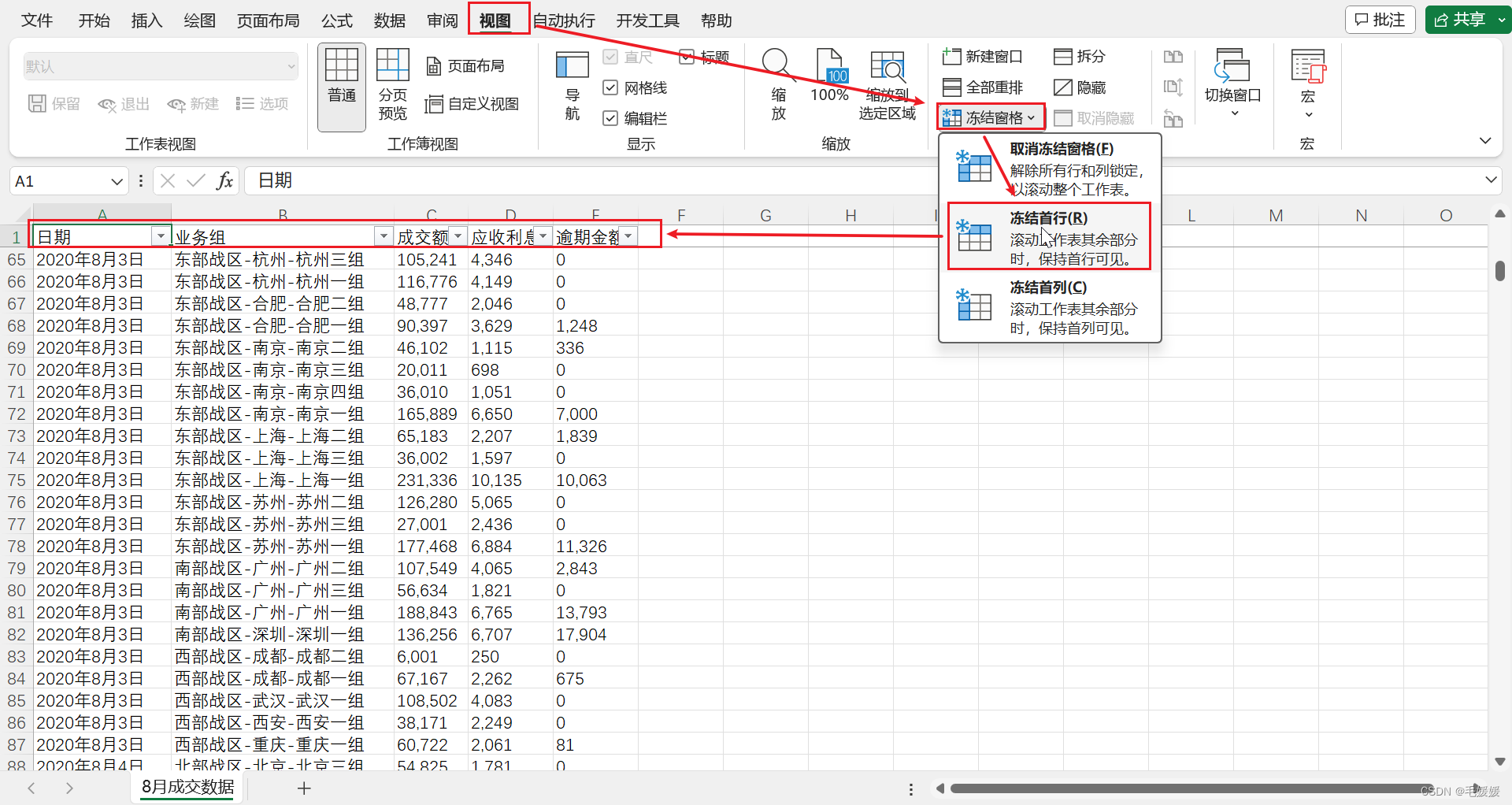Arrange all windows (全部重排)
This screenshot has width=1512, height=805.
pos(983,87)
